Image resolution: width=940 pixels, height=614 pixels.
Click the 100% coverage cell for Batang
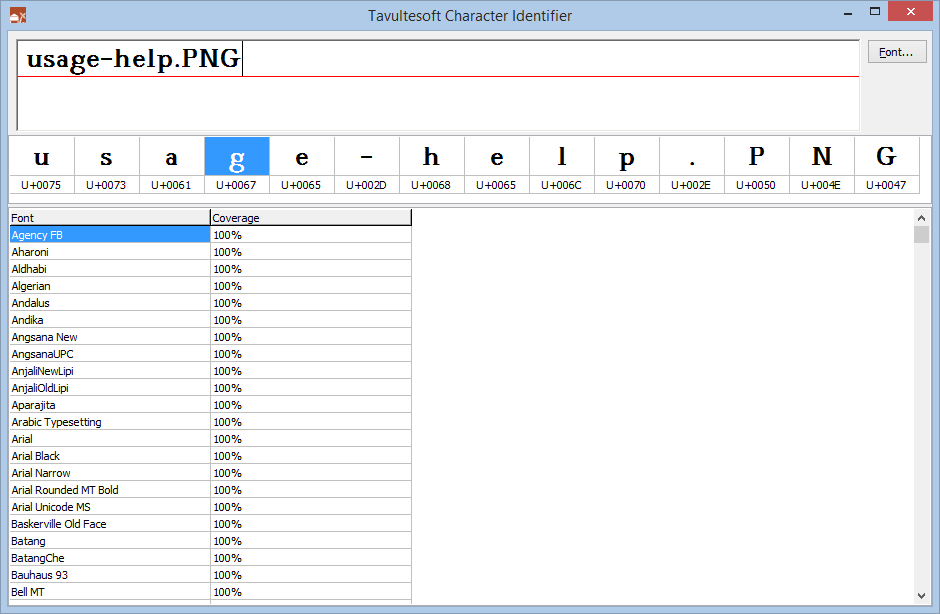point(311,541)
